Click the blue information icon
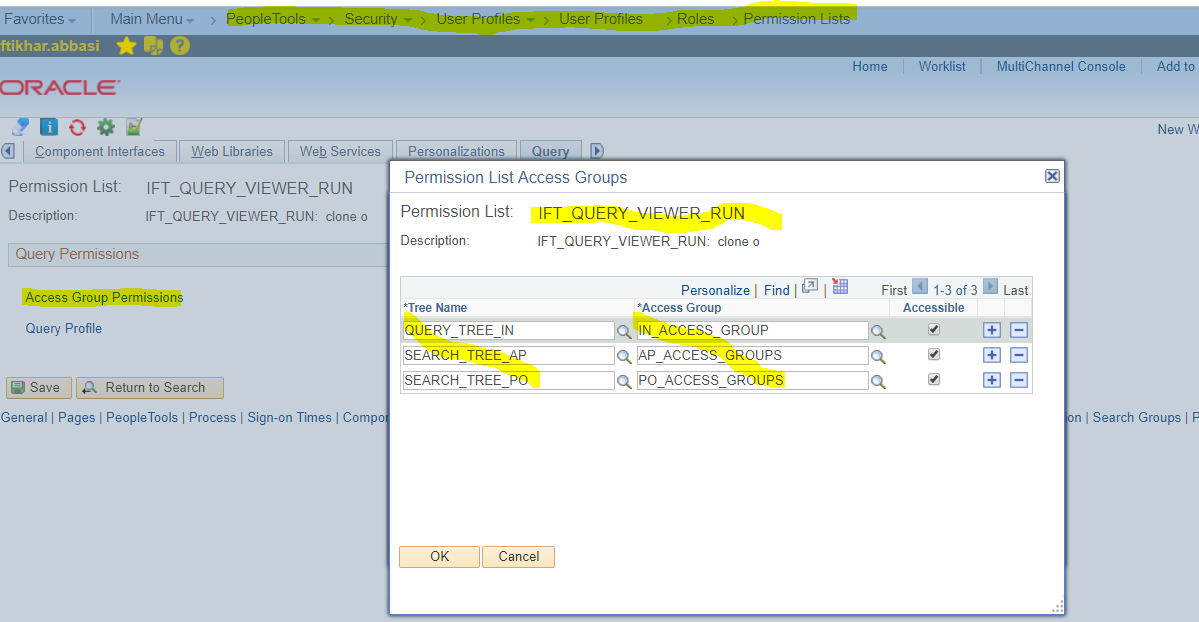The width and height of the screenshot is (1199, 622). (47, 127)
